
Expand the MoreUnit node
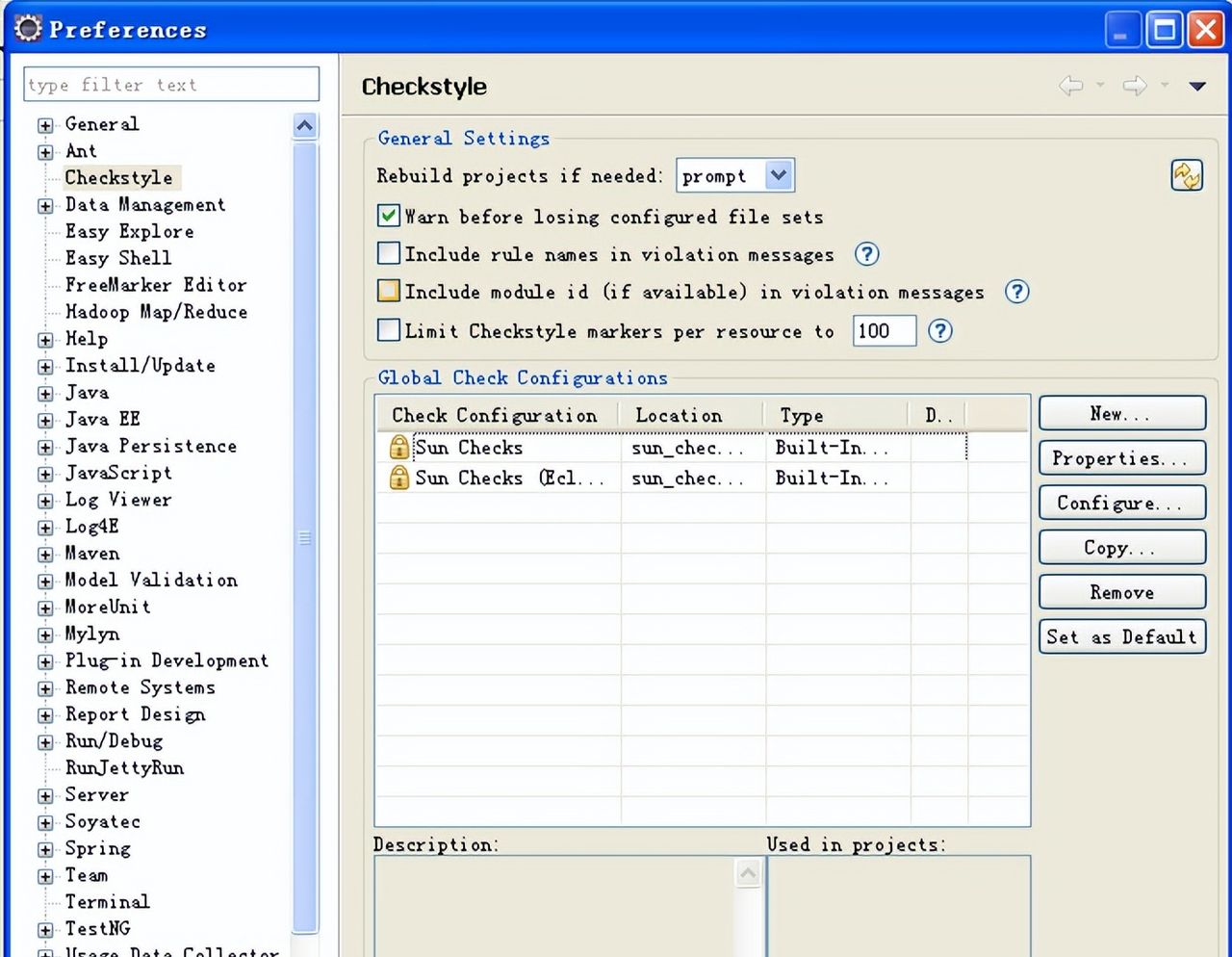coord(45,608)
